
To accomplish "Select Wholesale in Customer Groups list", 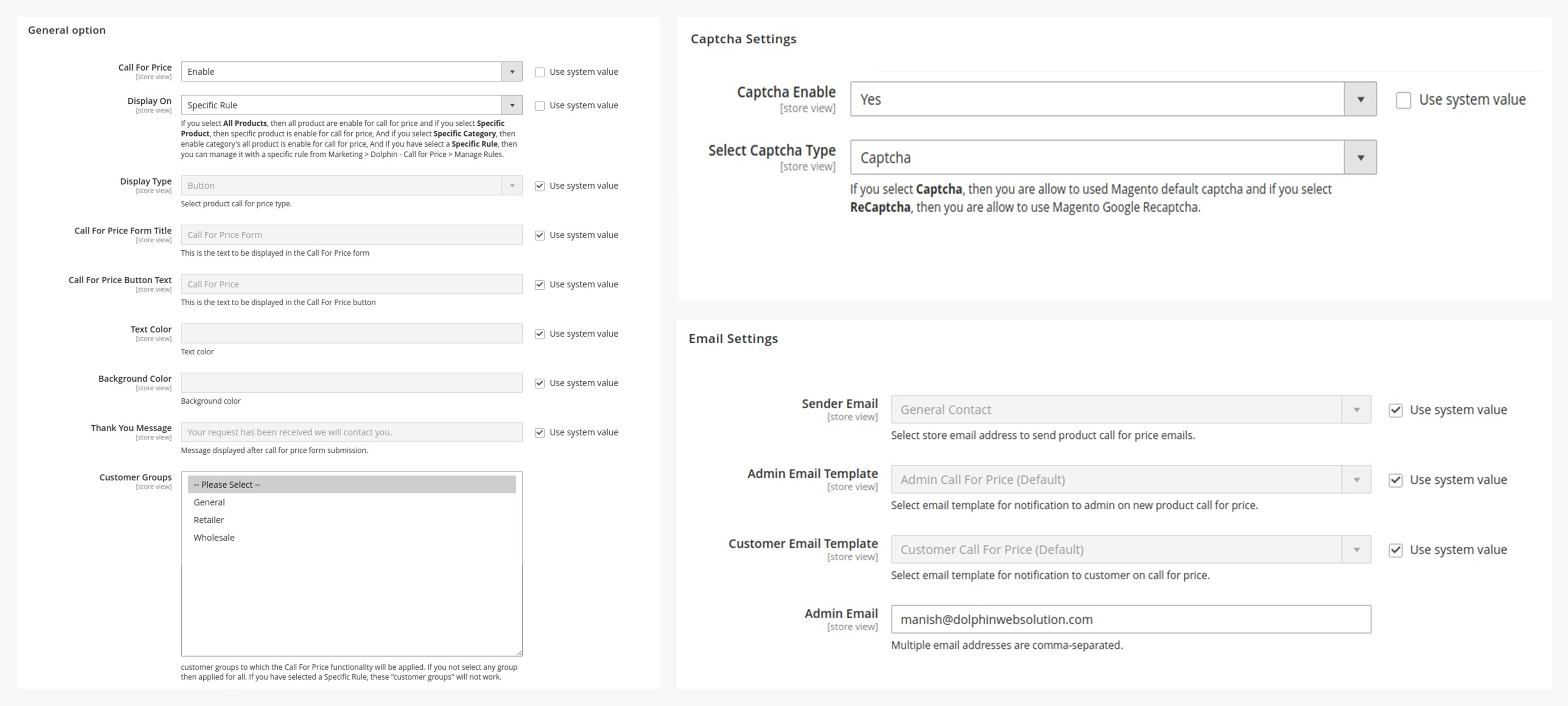I will [352, 538].
